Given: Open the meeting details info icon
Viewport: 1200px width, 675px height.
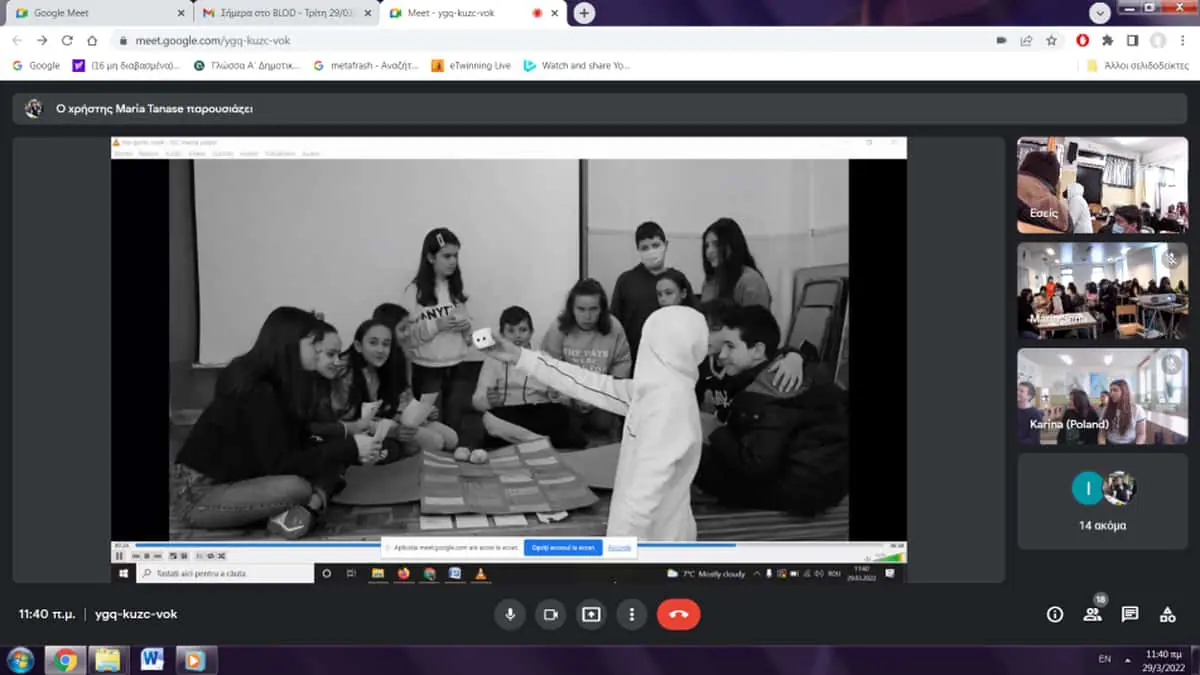Looking at the screenshot, I should pyautogui.click(x=1054, y=615).
